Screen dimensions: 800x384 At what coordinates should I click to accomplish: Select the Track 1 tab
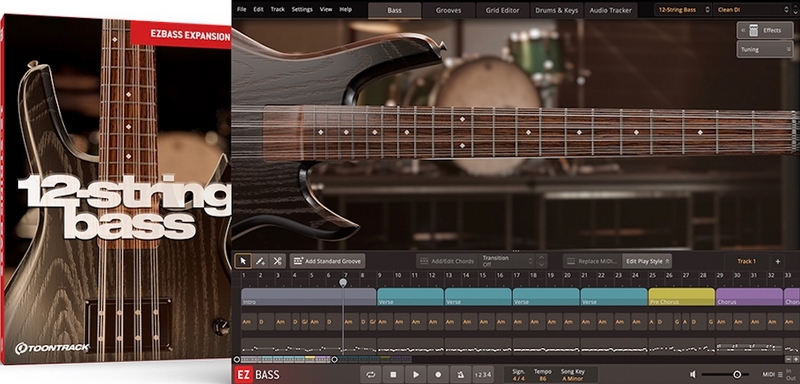point(746,261)
